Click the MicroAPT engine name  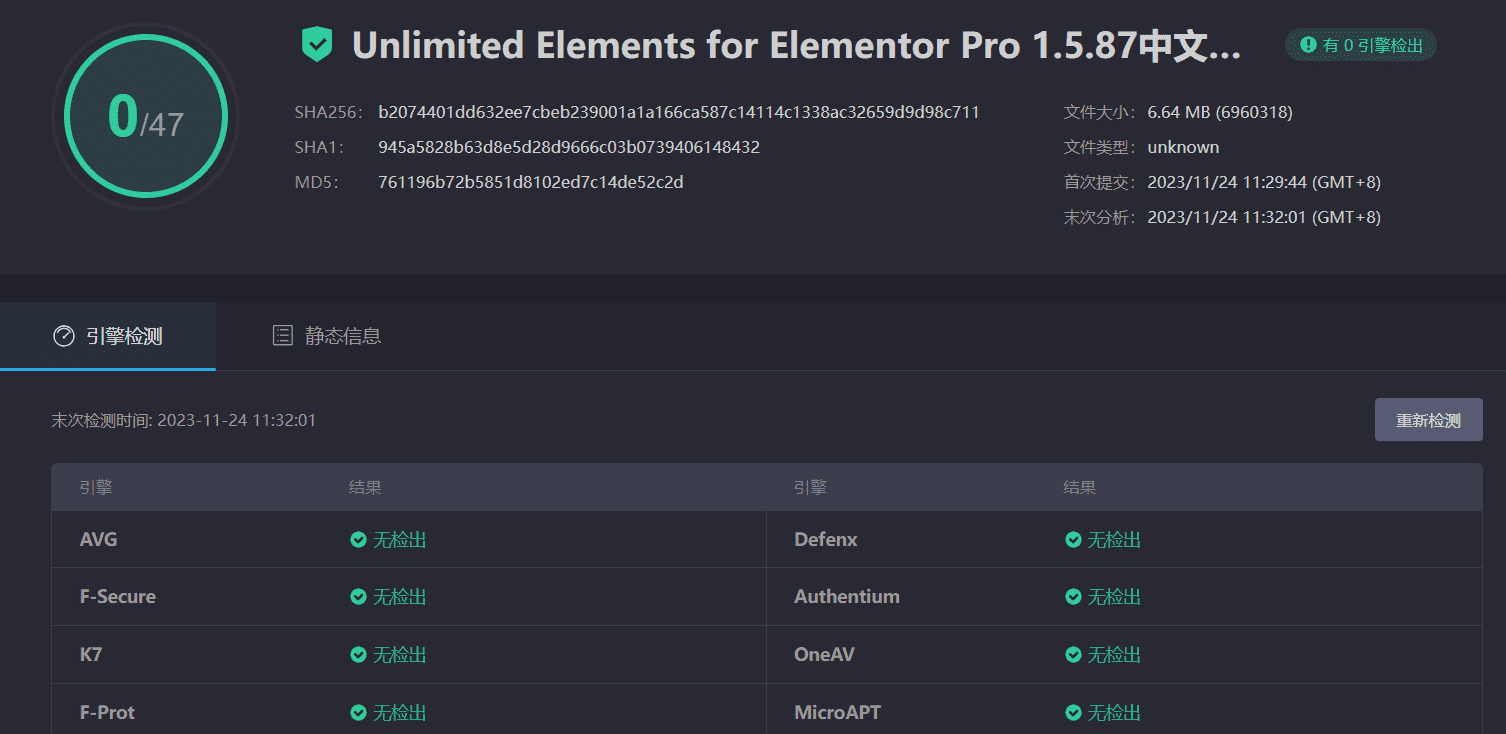(837, 713)
